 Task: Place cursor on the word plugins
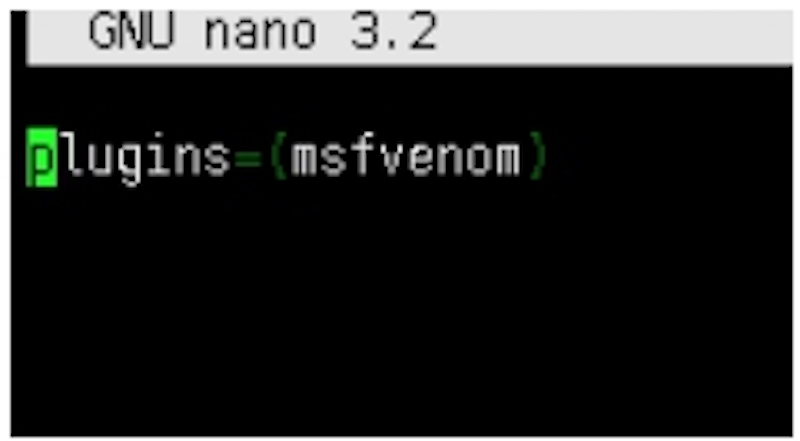pos(129,158)
